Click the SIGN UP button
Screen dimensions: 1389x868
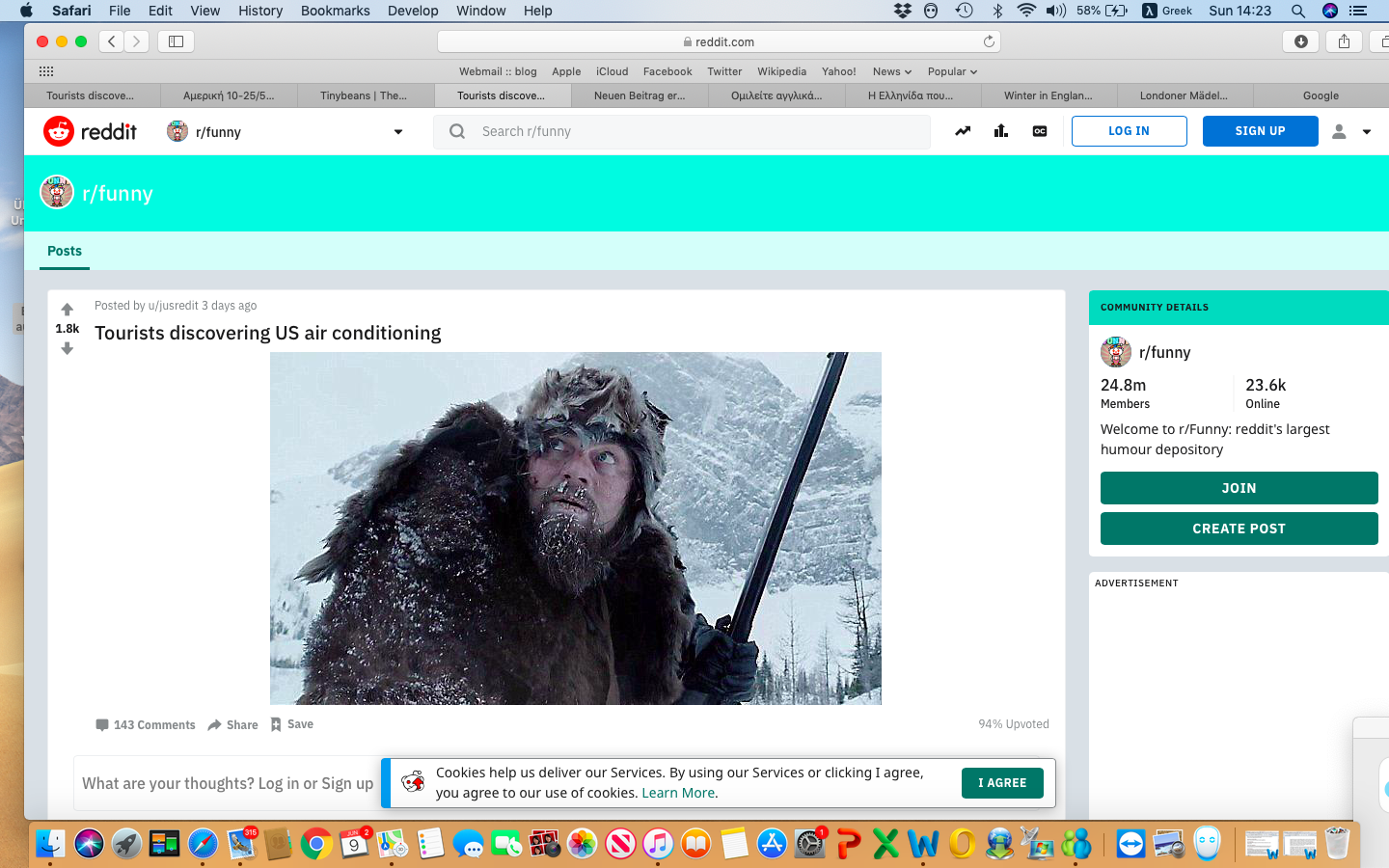click(1260, 131)
